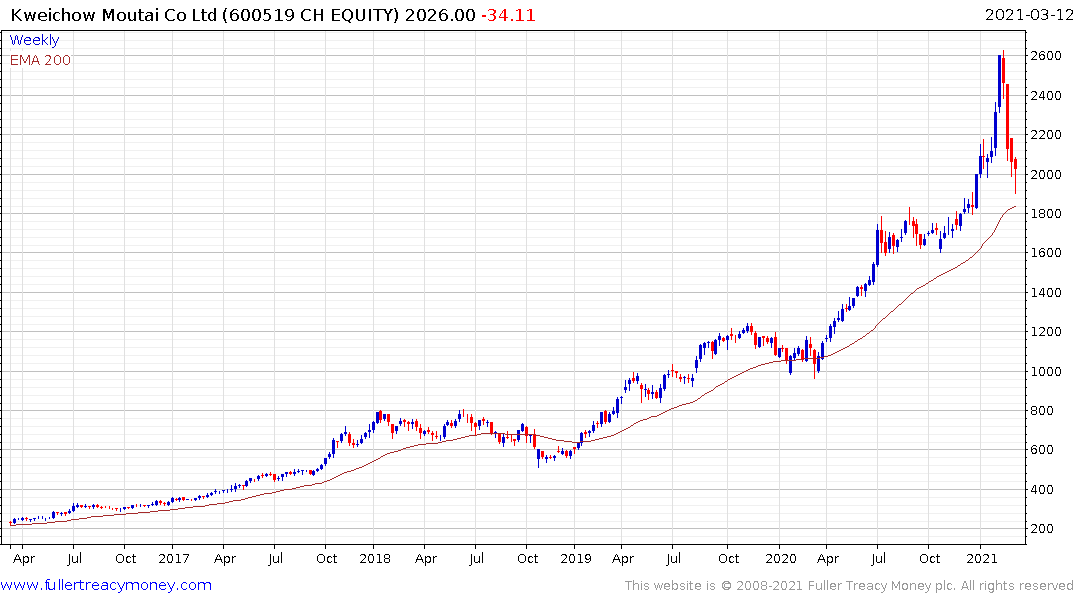Click the 2600 price axis label
Viewport: 1075px width, 600px height.
tap(1046, 56)
